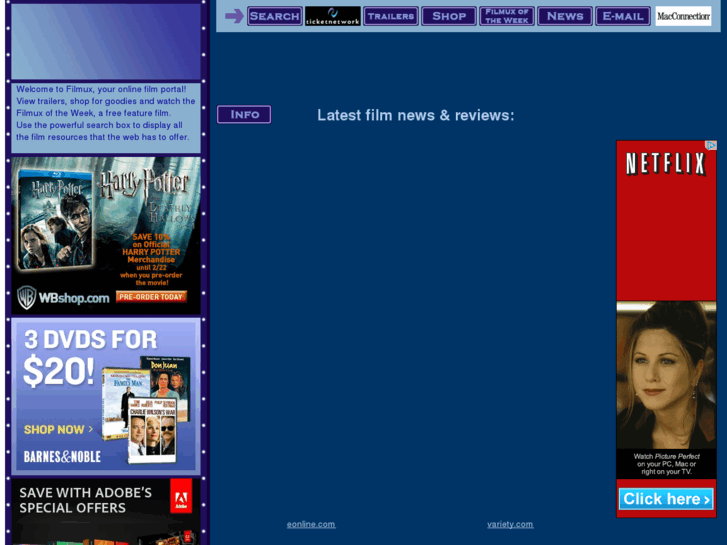The height and width of the screenshot is (545, 727).
Task: Click the WBshop.com logo
Action: point(63,297)
